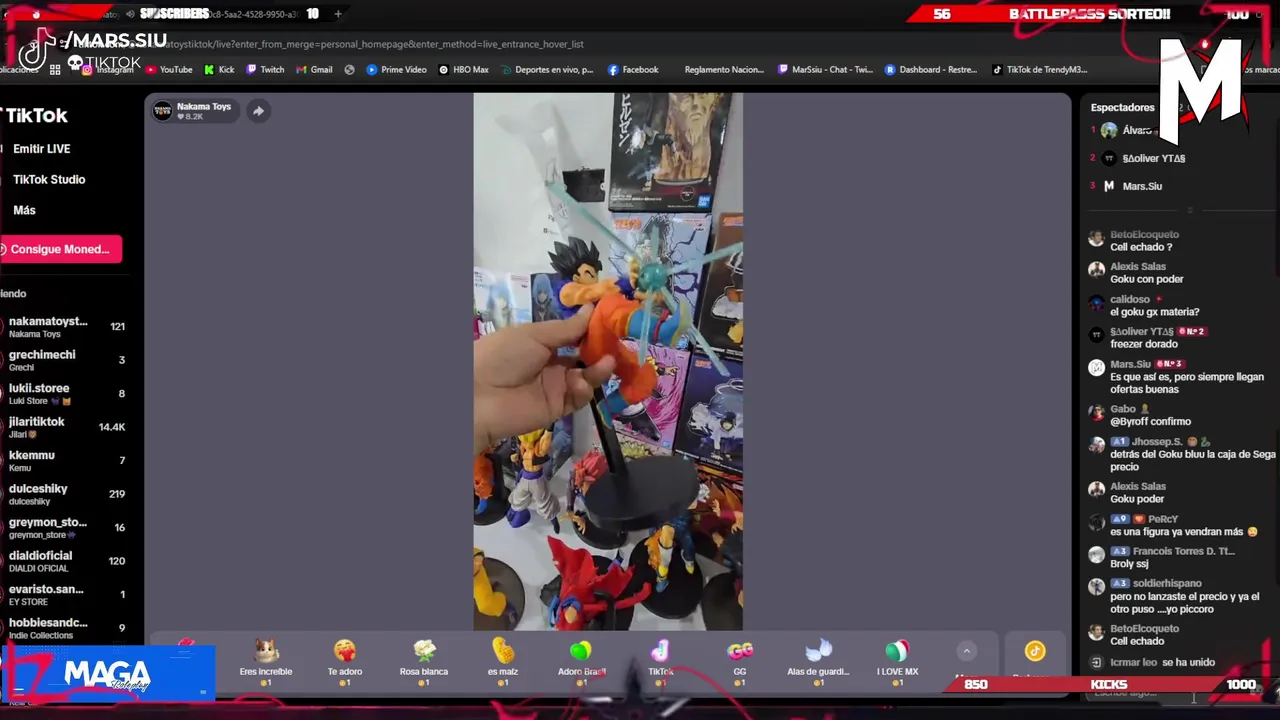Screen dimensions: 1280x720
Task: Send the Adoro Brasil gift
Action: tap(581, 662)
